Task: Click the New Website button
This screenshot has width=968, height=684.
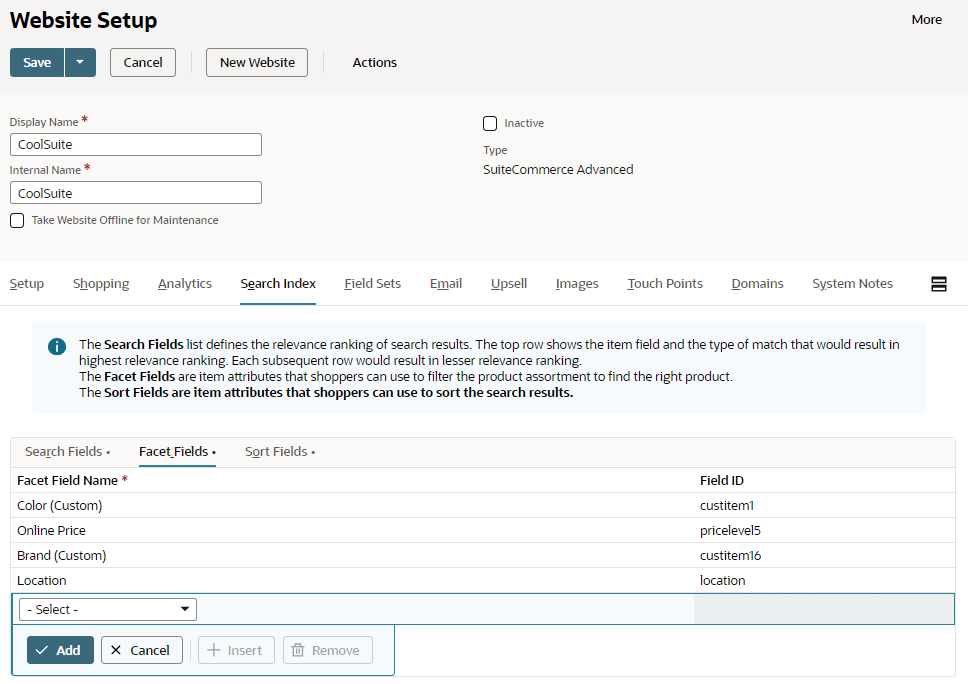Action: (257, 62)
